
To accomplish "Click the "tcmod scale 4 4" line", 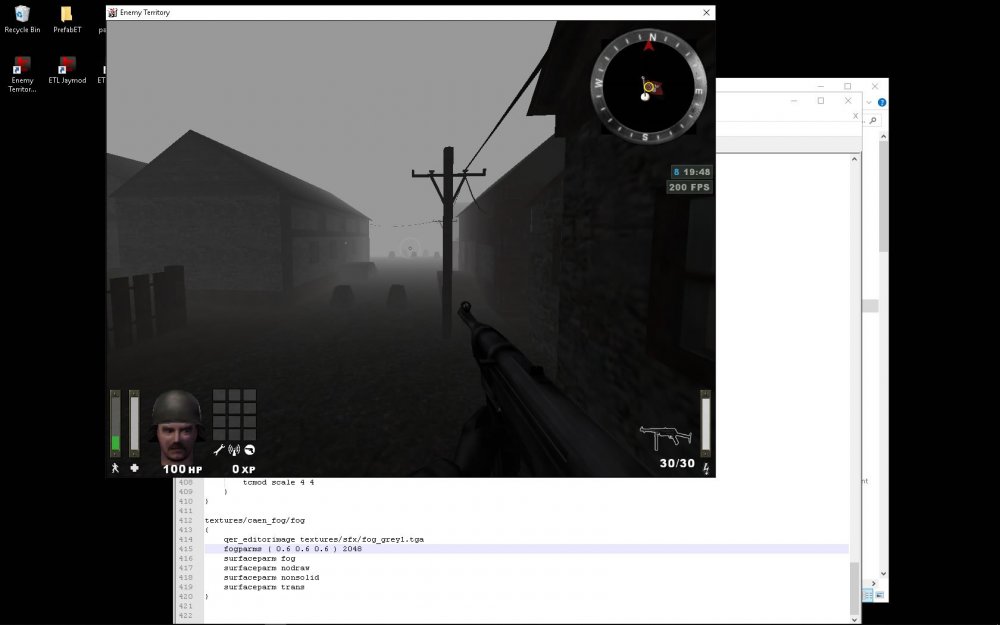I will 279,483.
